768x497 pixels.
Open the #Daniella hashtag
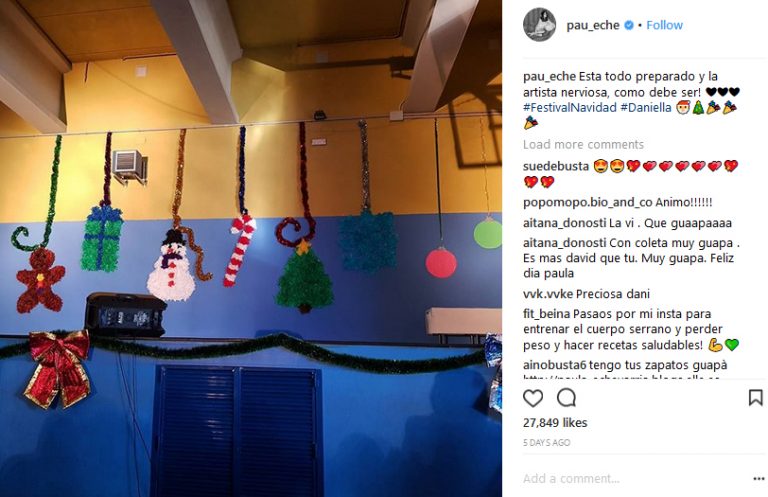pyautogui.click(x=646, y=108)
